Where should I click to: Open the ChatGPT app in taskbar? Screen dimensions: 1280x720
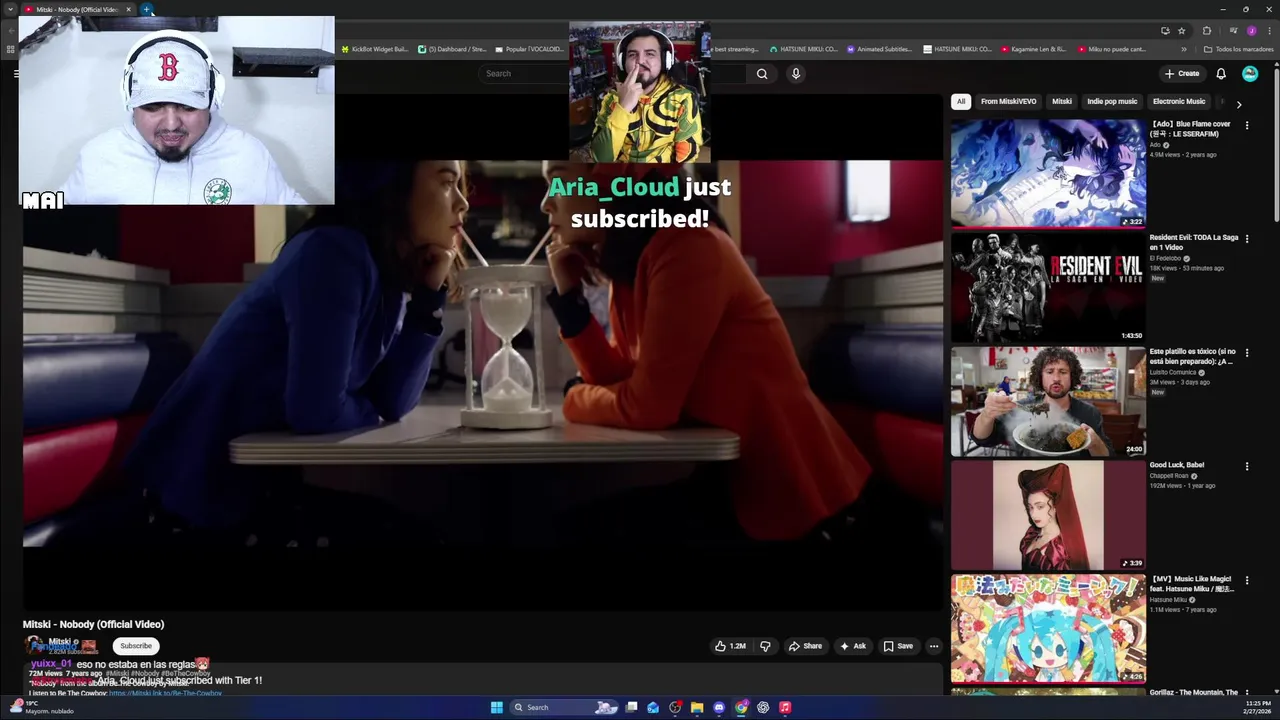763,707
